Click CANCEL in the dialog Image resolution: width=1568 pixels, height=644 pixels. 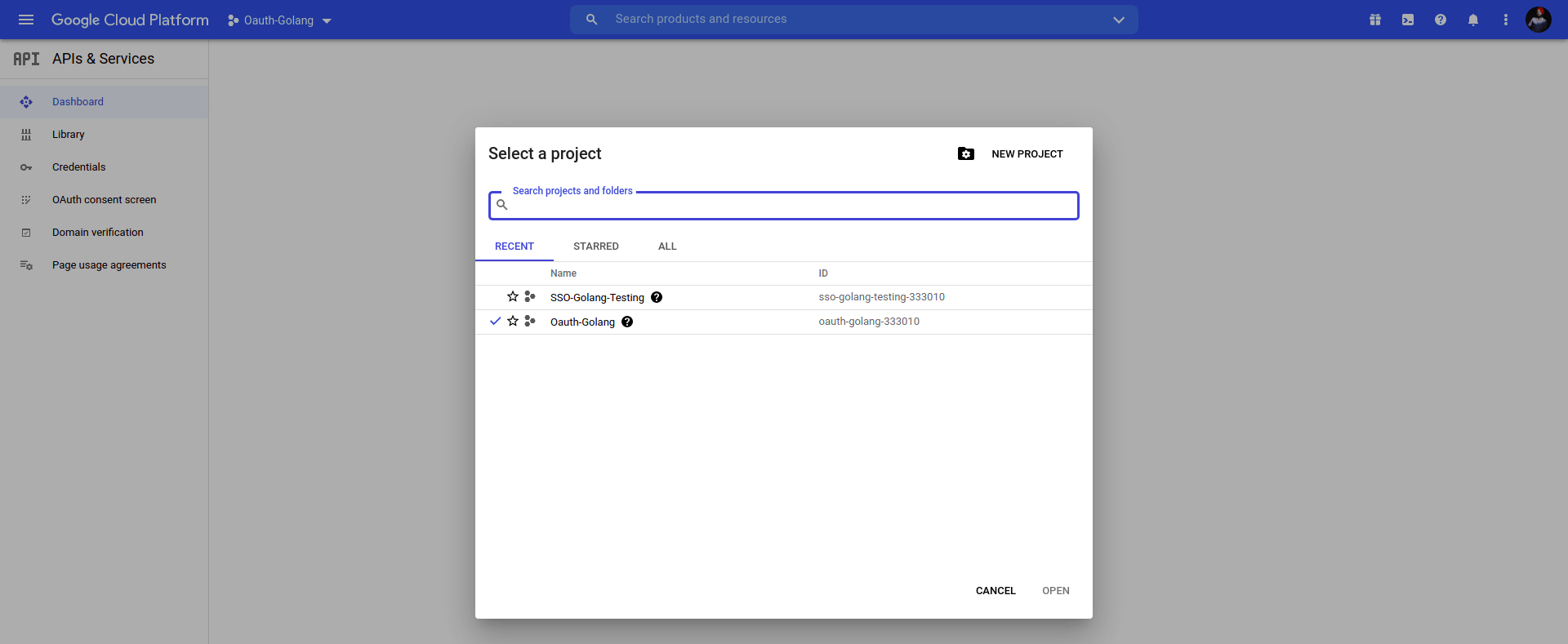point(996,591)
